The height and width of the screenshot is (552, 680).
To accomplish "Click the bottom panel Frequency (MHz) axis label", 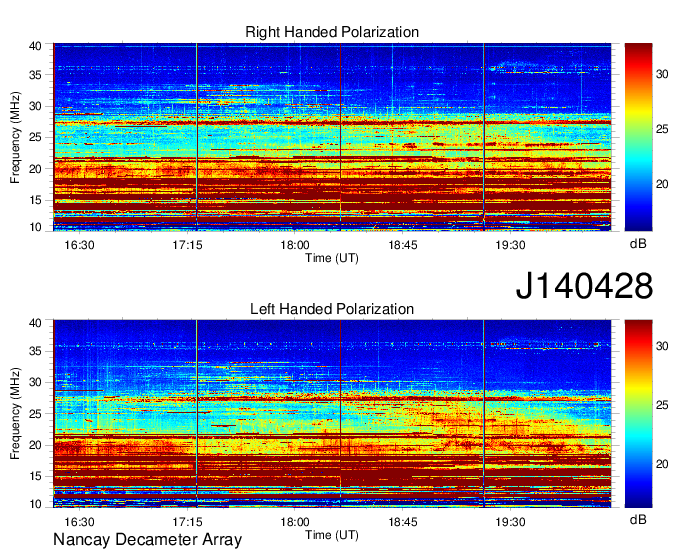I will 15,414.
